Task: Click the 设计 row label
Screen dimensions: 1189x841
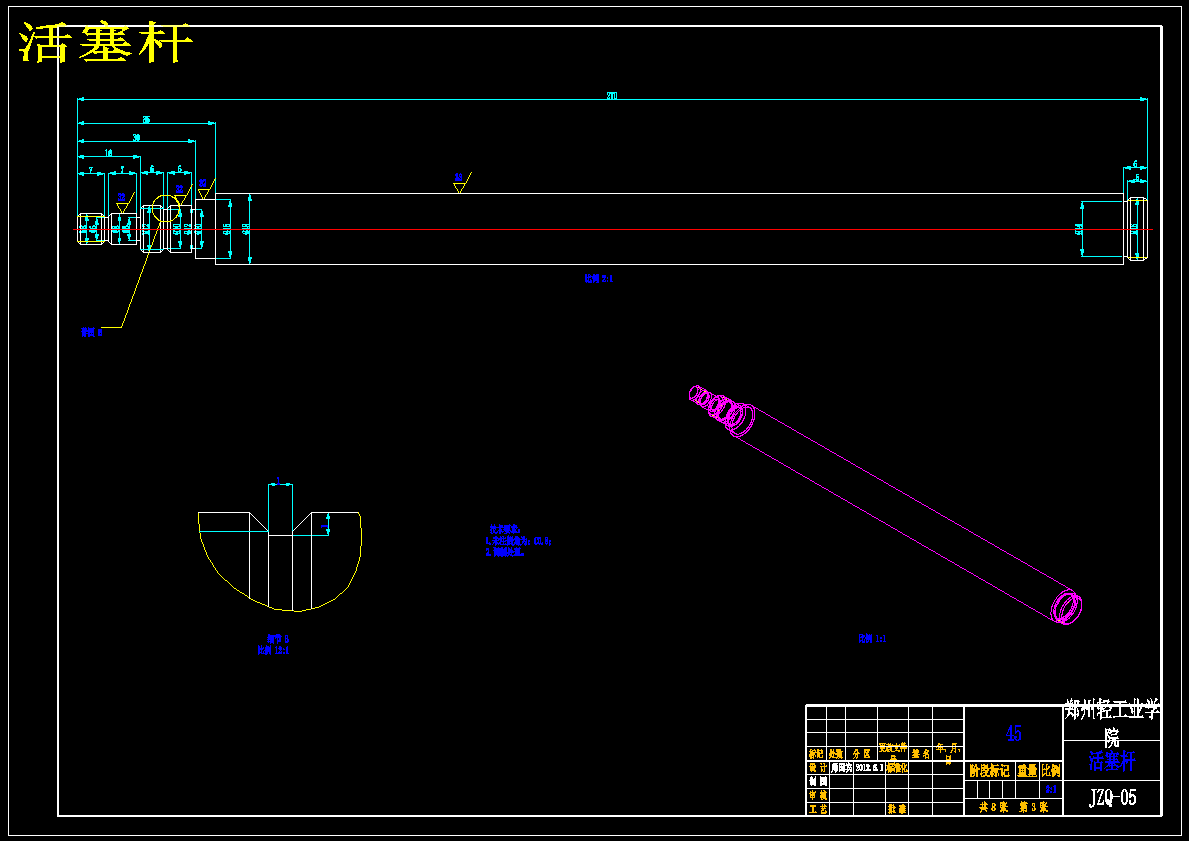Action: 817,767
